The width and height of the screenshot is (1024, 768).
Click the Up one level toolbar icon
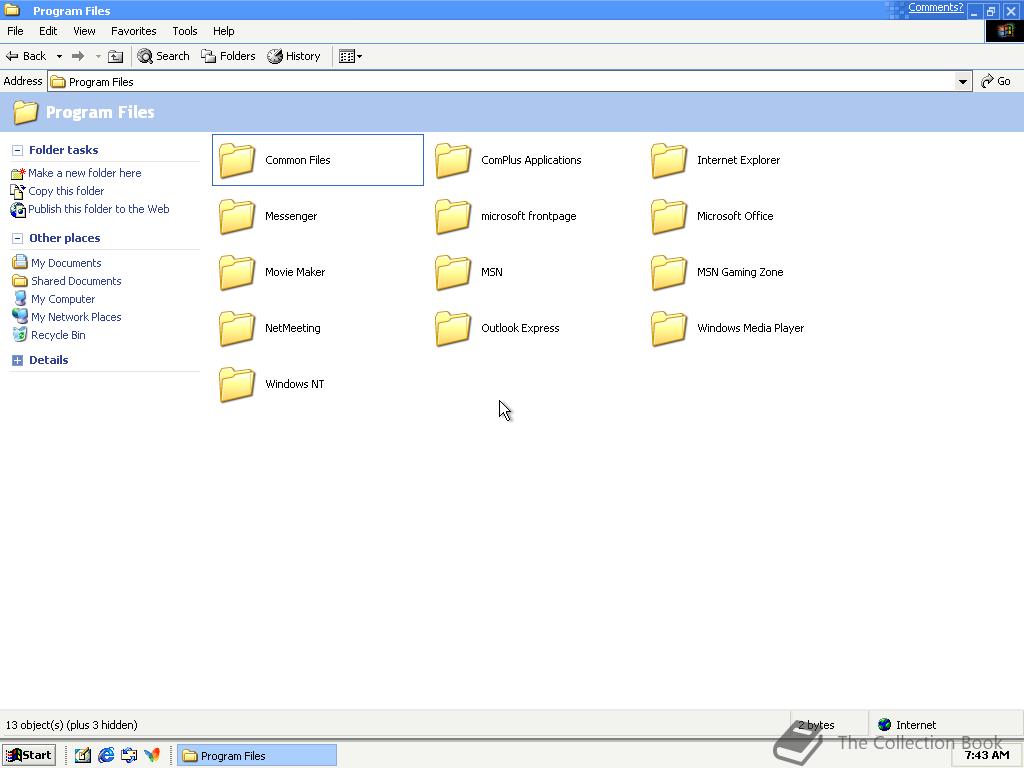point(116,56)
